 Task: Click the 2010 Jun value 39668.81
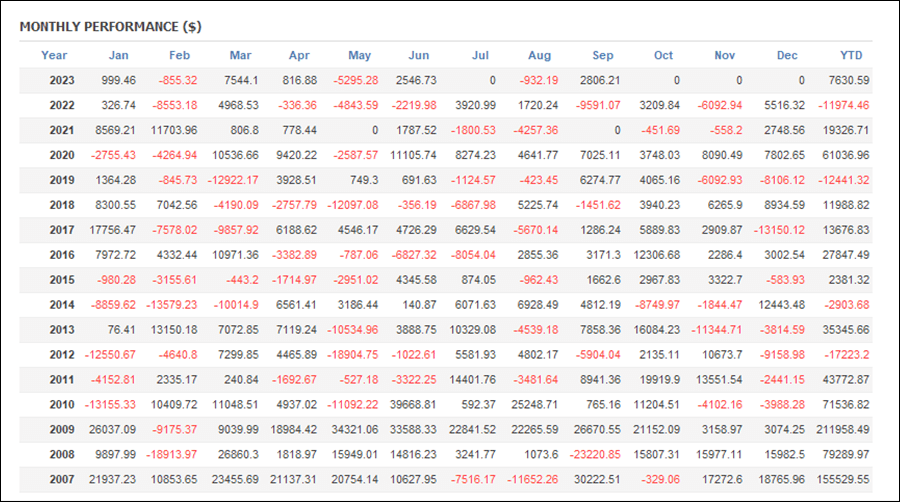[x=413, y=405]
